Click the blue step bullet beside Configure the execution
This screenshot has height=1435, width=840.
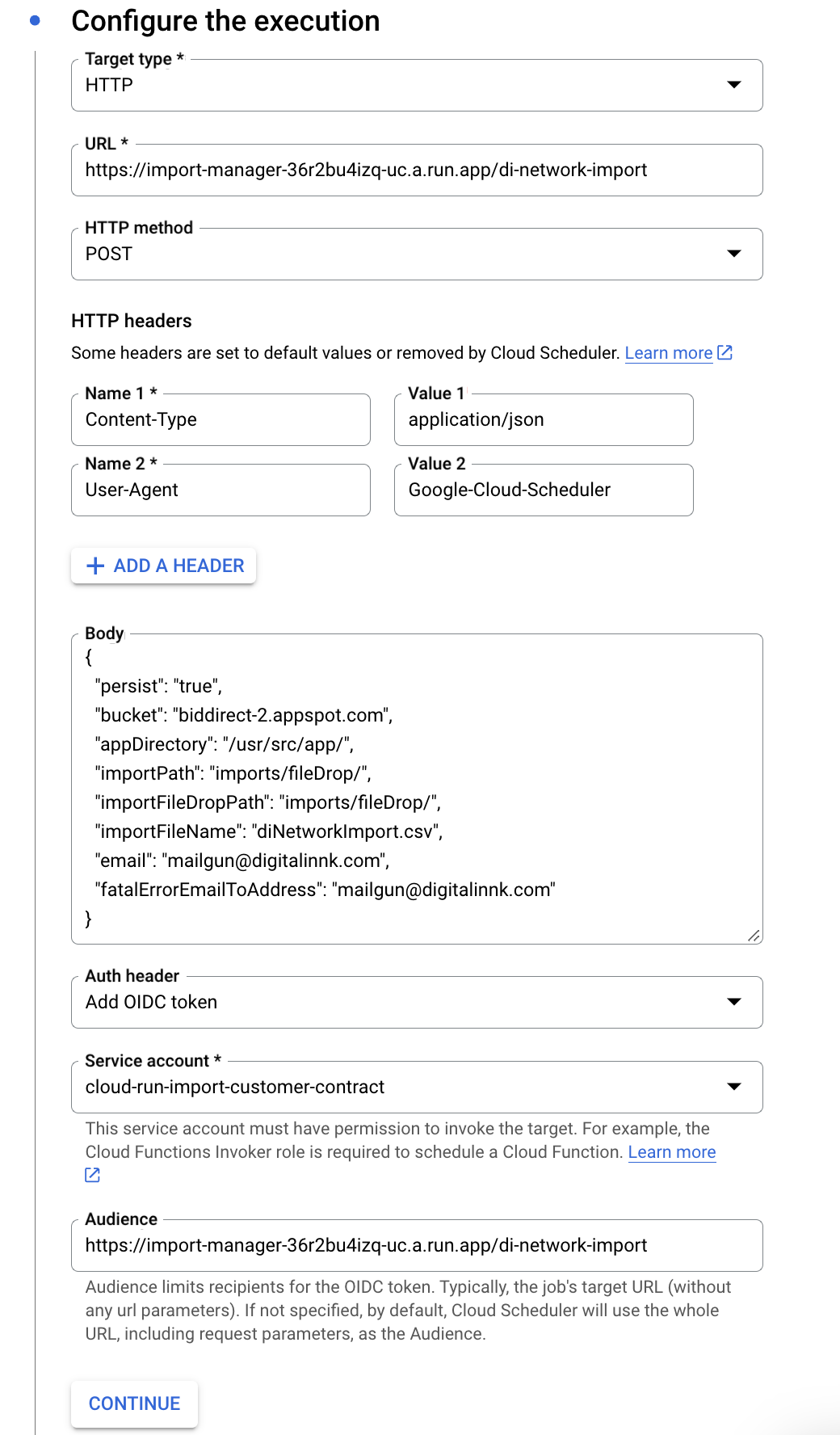(35, 21)
